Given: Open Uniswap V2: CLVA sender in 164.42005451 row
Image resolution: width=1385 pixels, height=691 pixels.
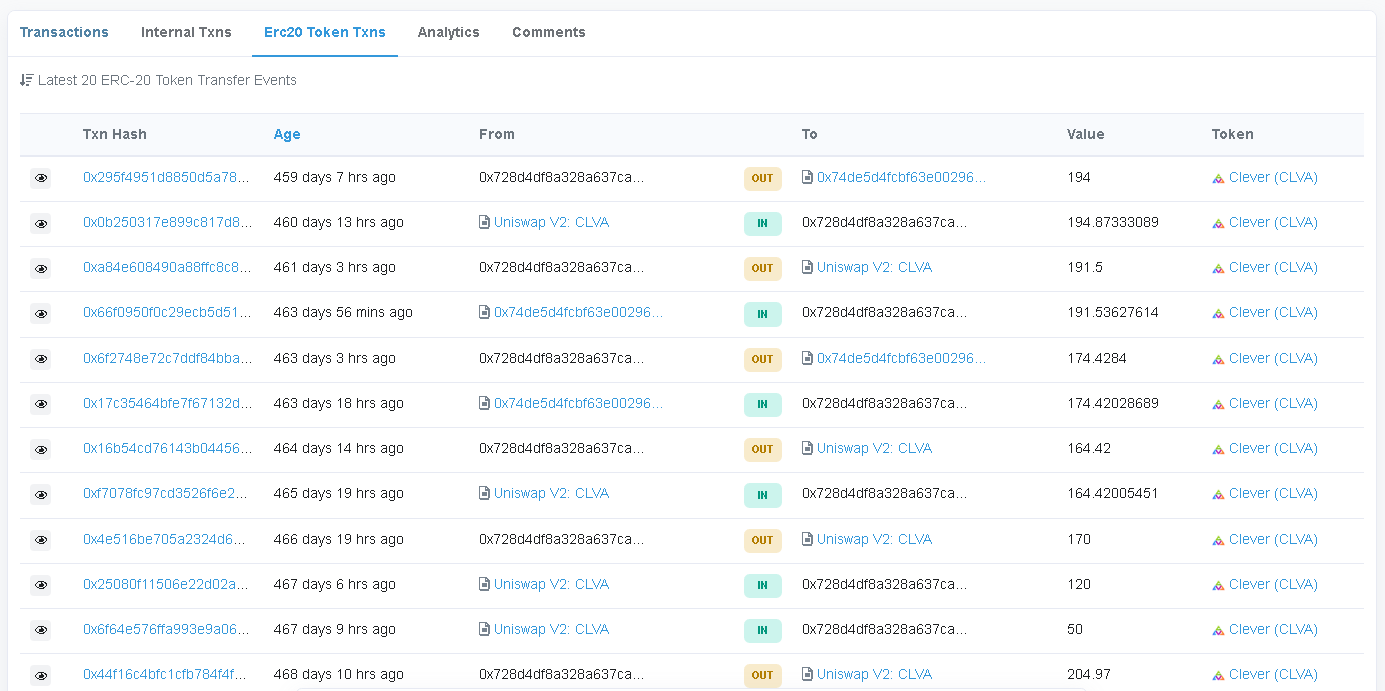Looking at the screenshot, I should click(x=551, y=493).
